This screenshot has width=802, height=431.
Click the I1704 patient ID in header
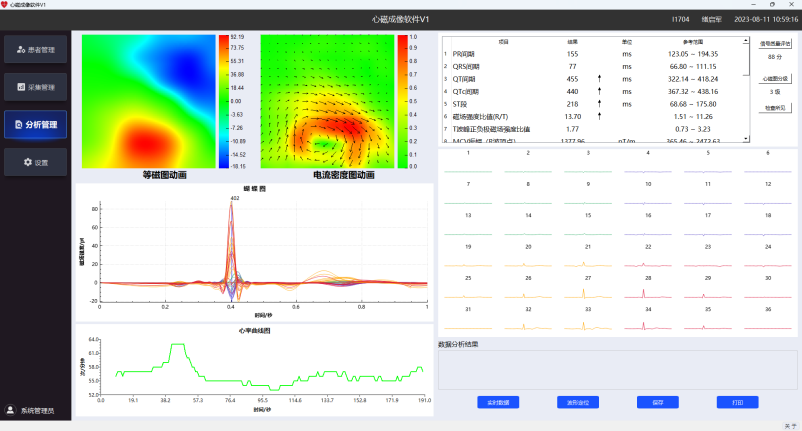(680, 19)
